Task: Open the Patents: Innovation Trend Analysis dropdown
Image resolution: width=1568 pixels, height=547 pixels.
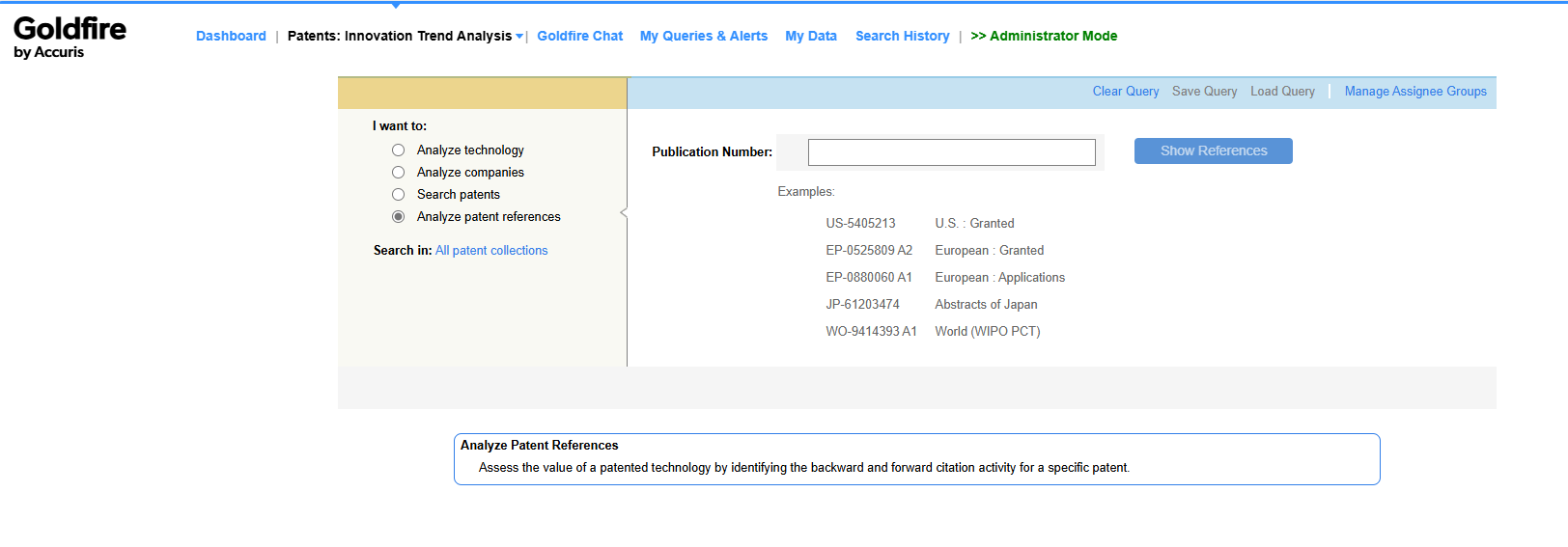Action: (406, 36)
